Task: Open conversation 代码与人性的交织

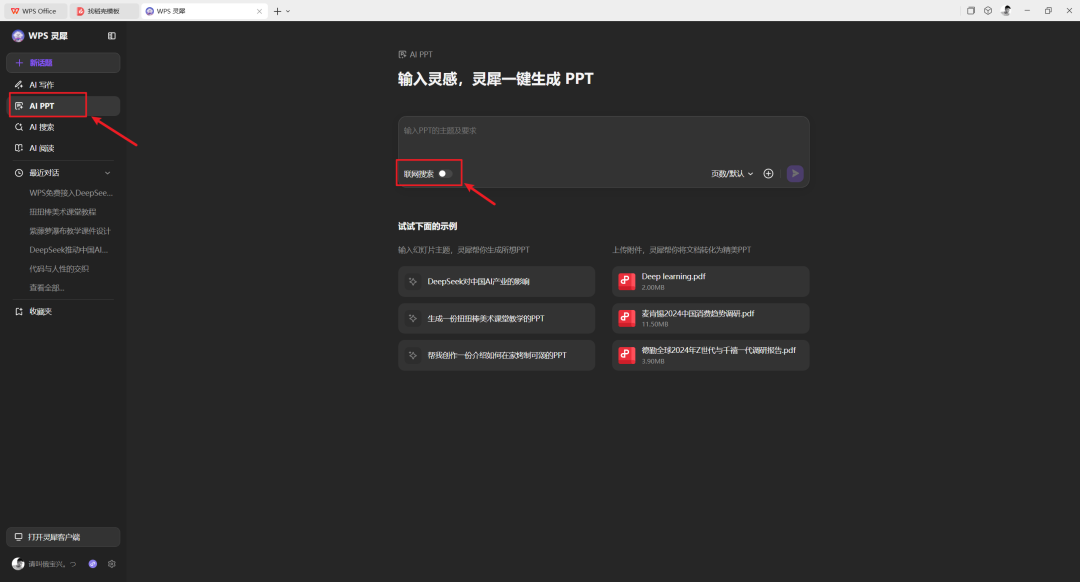Action: (59, 269)
